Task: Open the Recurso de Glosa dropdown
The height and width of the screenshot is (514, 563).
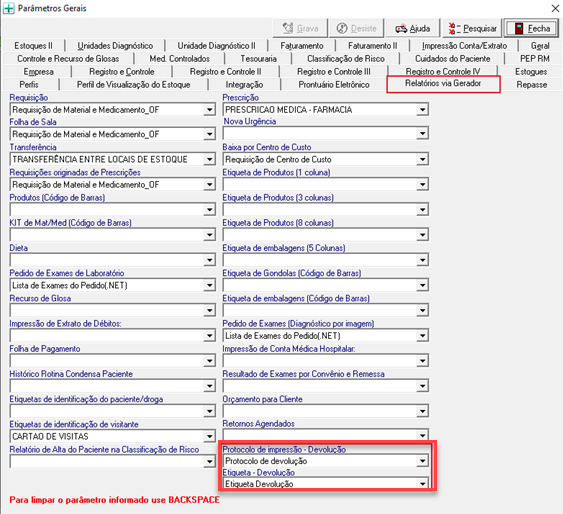Action: coord(209,310)
